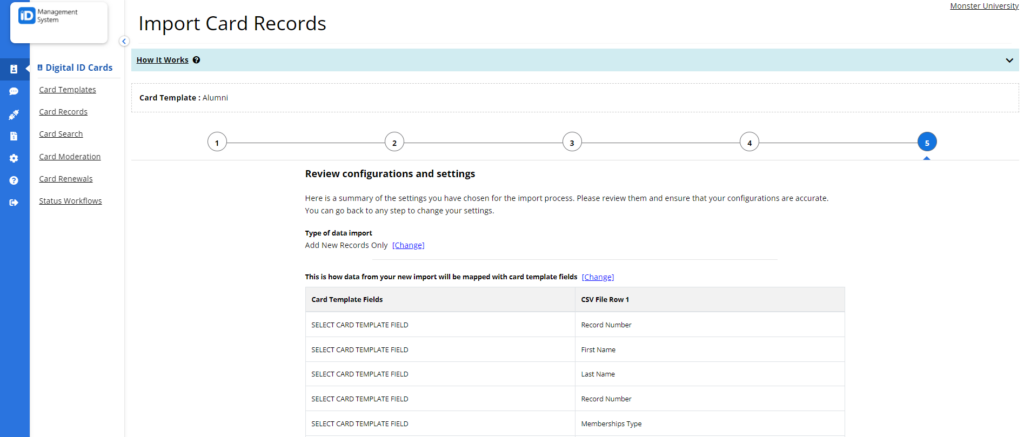Open the ID cards sidebar icon
Image resolution: width=1024 pixels, height=437 pixels.
pyautogui.click(x=14, y=69)
